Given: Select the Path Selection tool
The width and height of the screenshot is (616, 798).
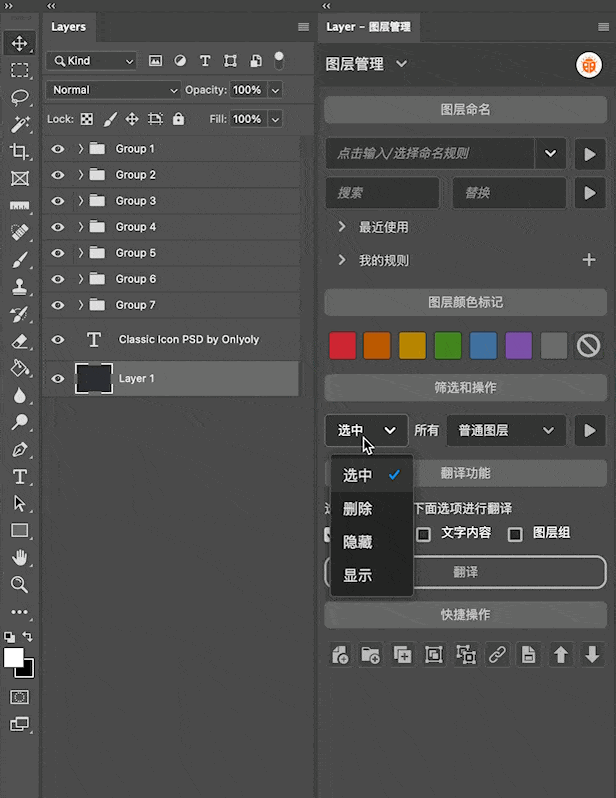Looking at the screenshot, I should coord(19,503).
